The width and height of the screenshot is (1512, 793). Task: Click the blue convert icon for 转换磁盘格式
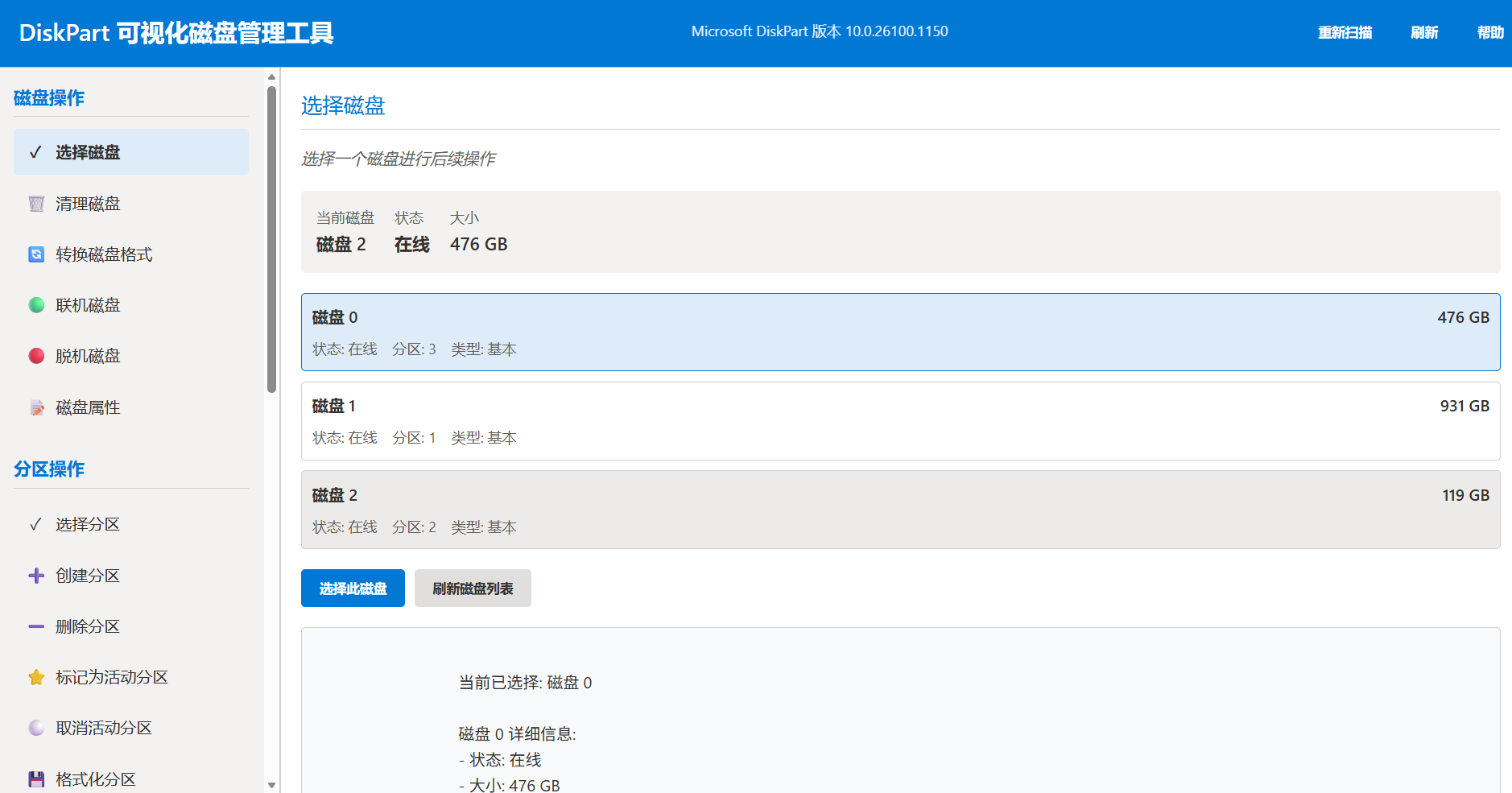[36, 254]
